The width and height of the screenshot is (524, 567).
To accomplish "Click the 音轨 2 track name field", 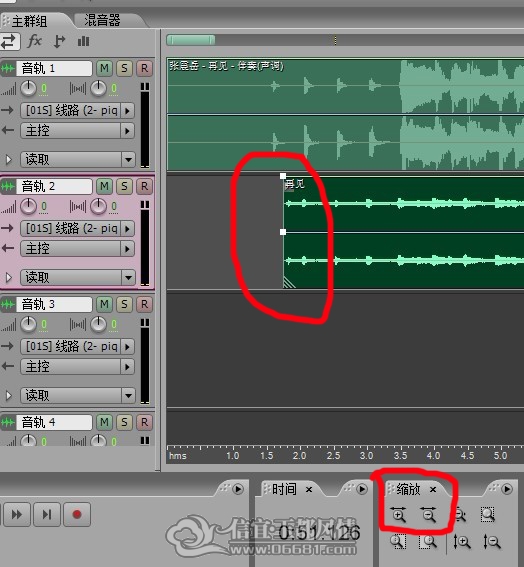I will [54, 186].
